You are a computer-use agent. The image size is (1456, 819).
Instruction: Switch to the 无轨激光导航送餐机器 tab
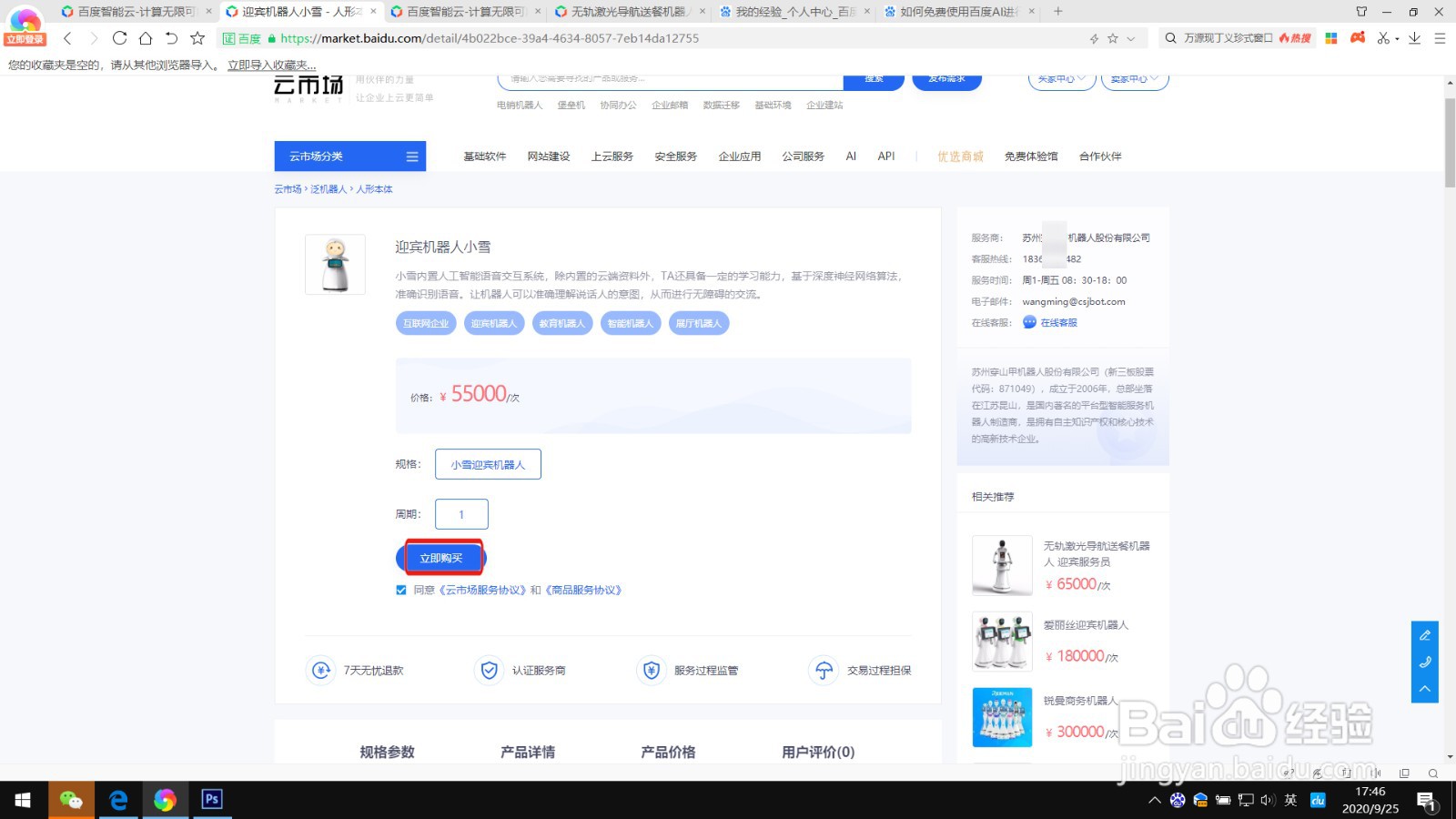(628, 12)
